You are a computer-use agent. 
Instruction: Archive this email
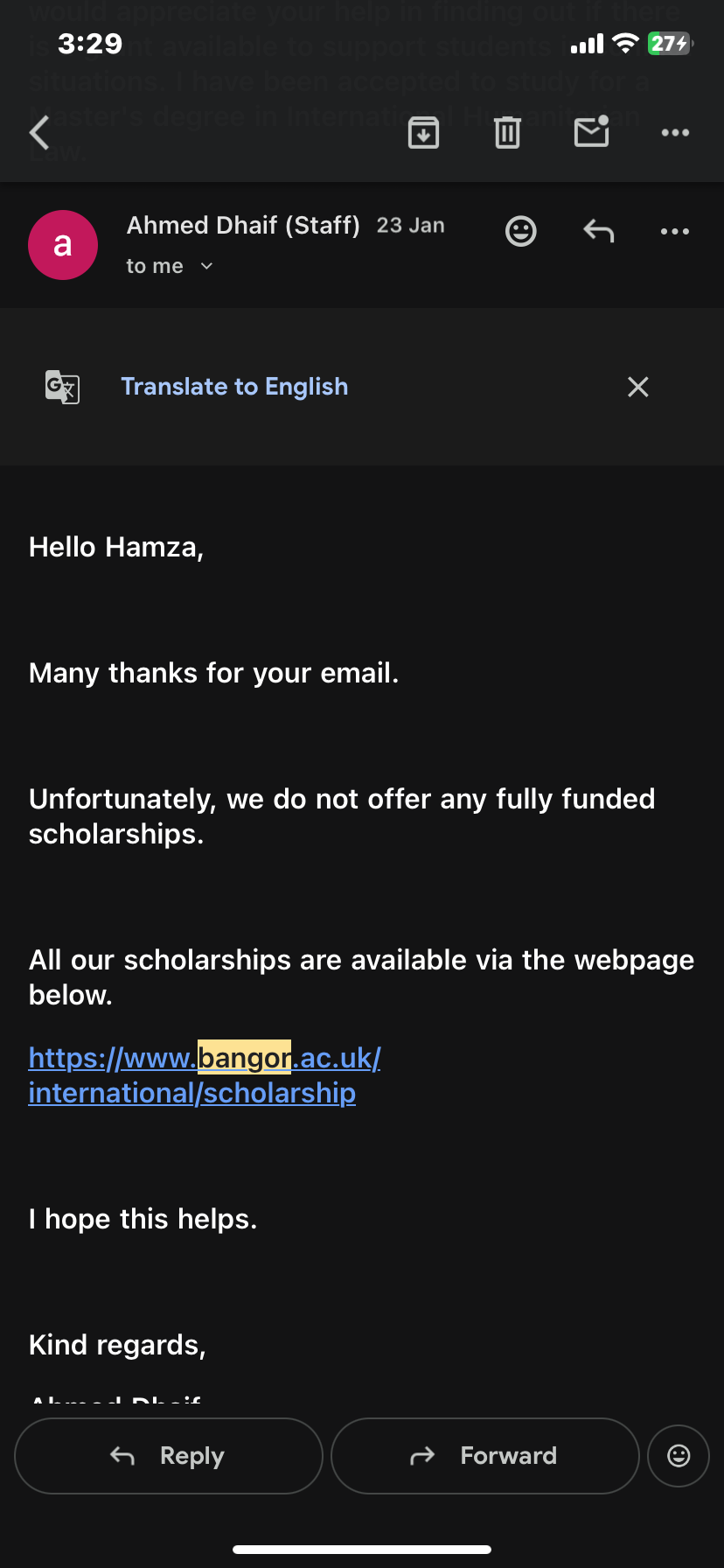point(424,133)
